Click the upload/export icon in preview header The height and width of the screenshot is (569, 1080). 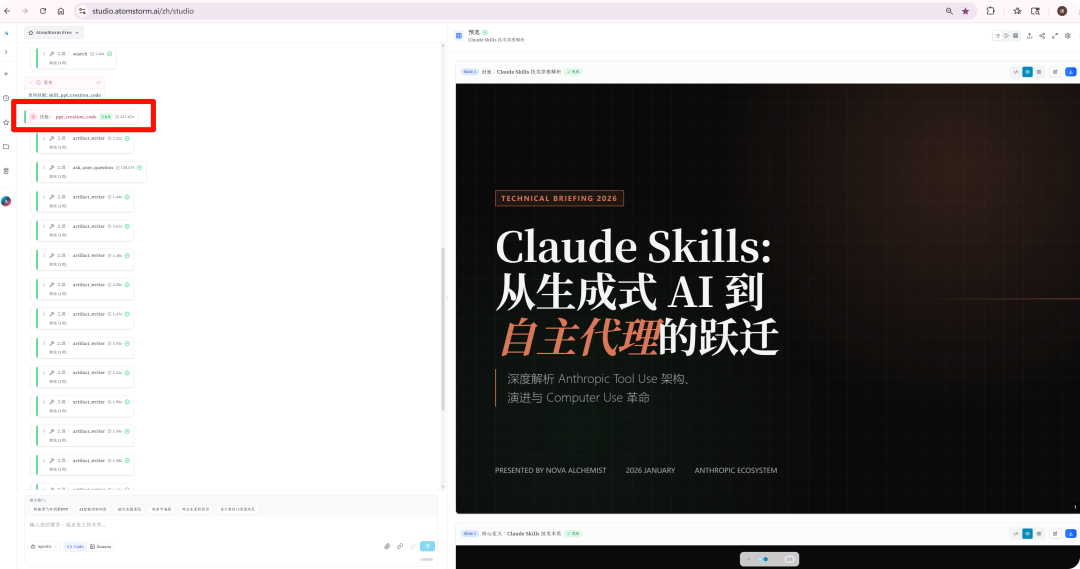(1029, 36)
